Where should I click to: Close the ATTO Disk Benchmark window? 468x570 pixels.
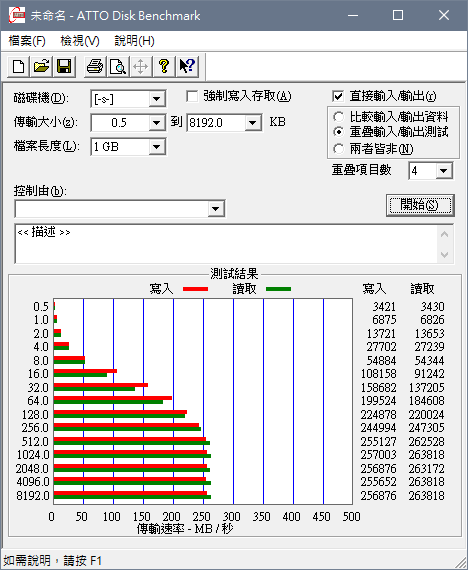(444, 15)
